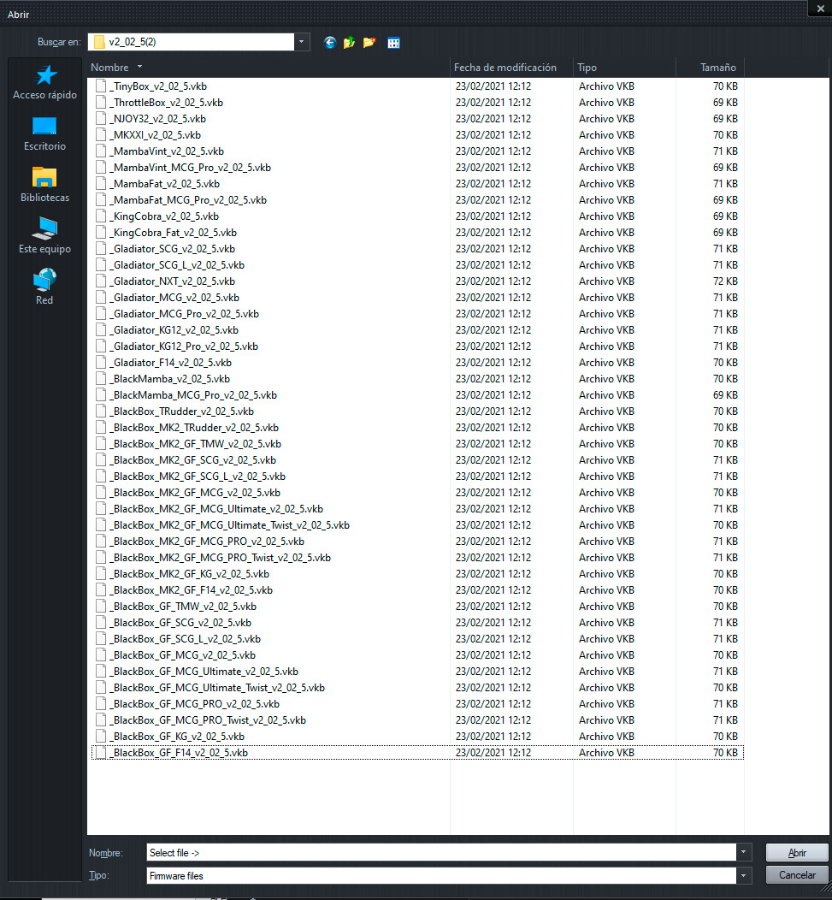Click 72 KB size of Gladiator_NXT row
The height and width of the screenshot is (900, 832).
tap(725, 281)
